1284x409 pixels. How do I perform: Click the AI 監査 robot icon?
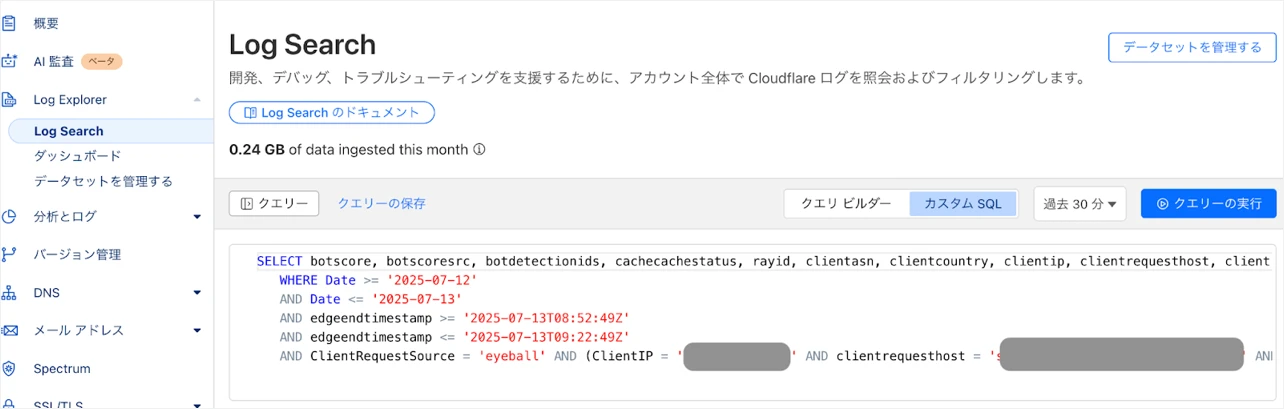(10, 61)
